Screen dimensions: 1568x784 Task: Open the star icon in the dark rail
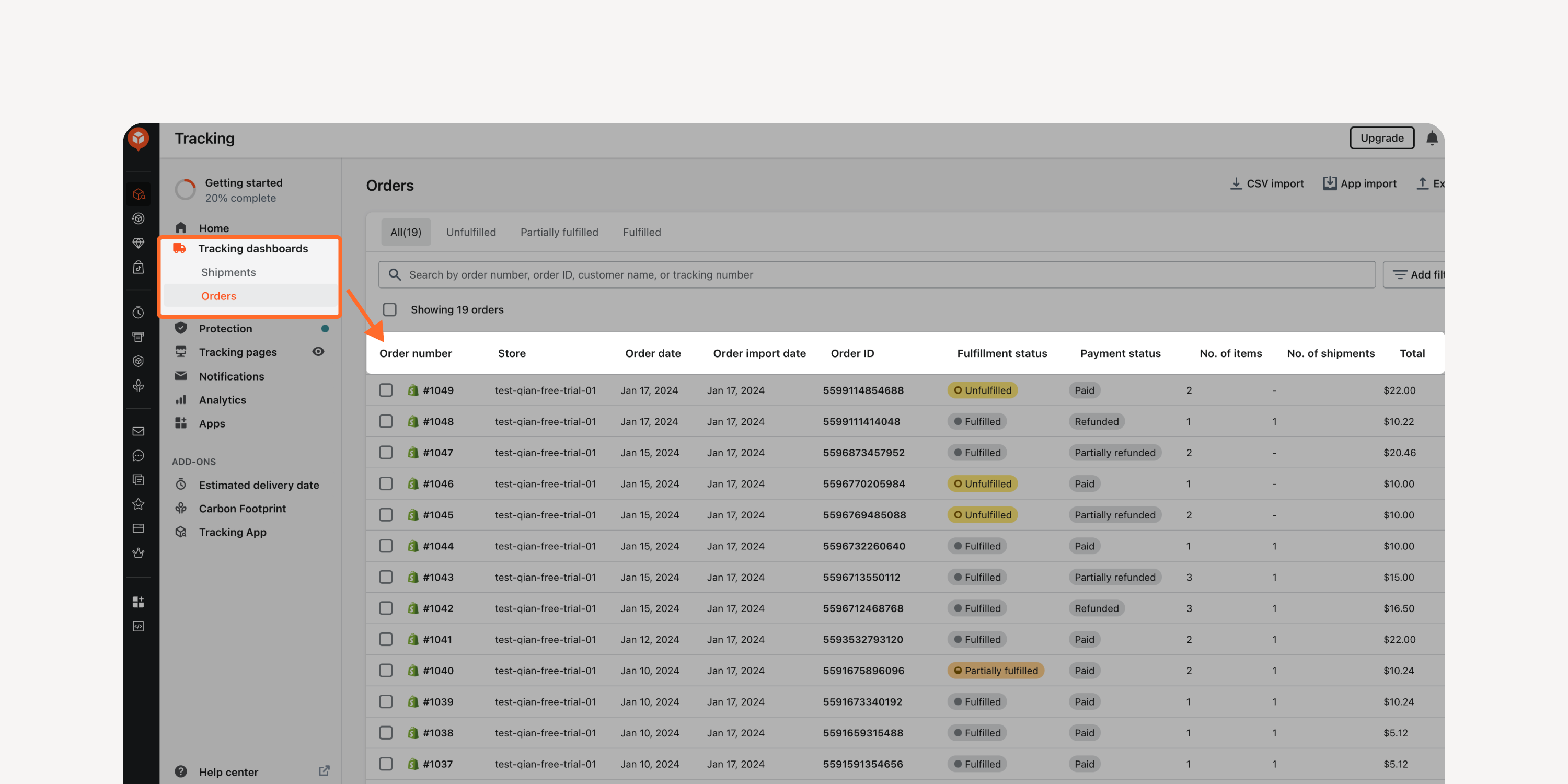(139, 504)
